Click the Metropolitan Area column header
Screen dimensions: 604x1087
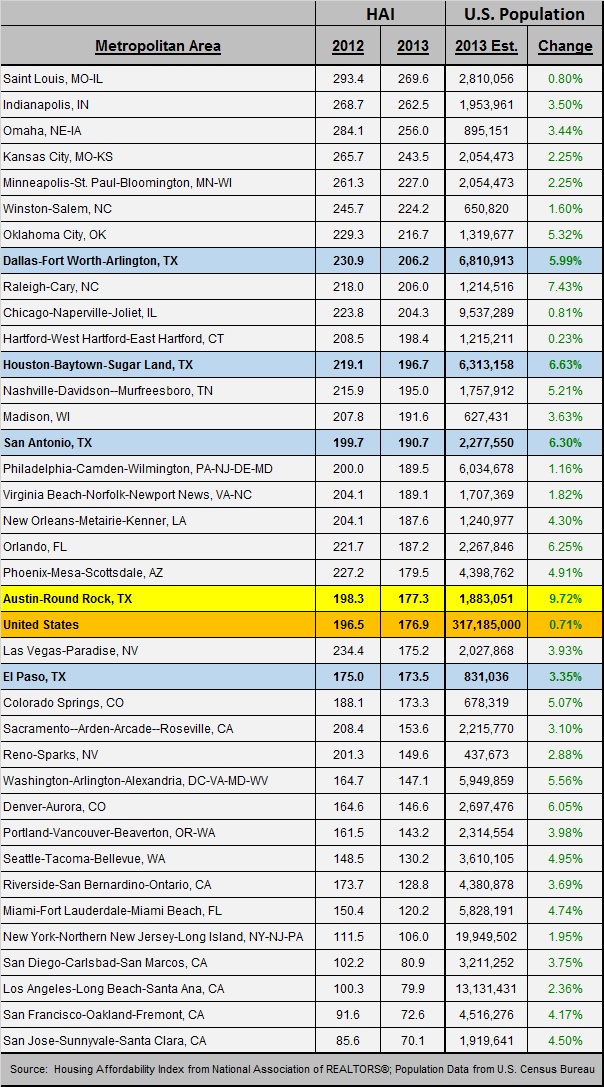(x=158, y=46)
